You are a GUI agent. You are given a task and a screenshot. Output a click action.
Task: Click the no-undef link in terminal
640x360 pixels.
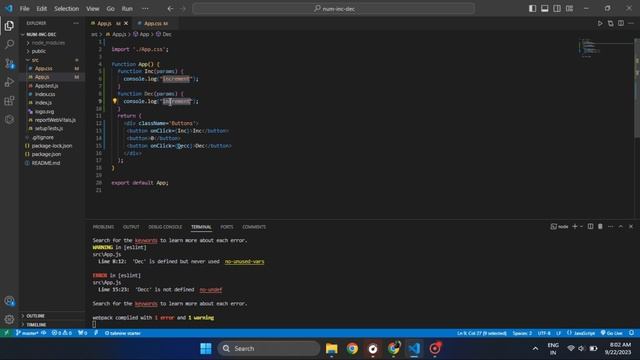[211, 290]
